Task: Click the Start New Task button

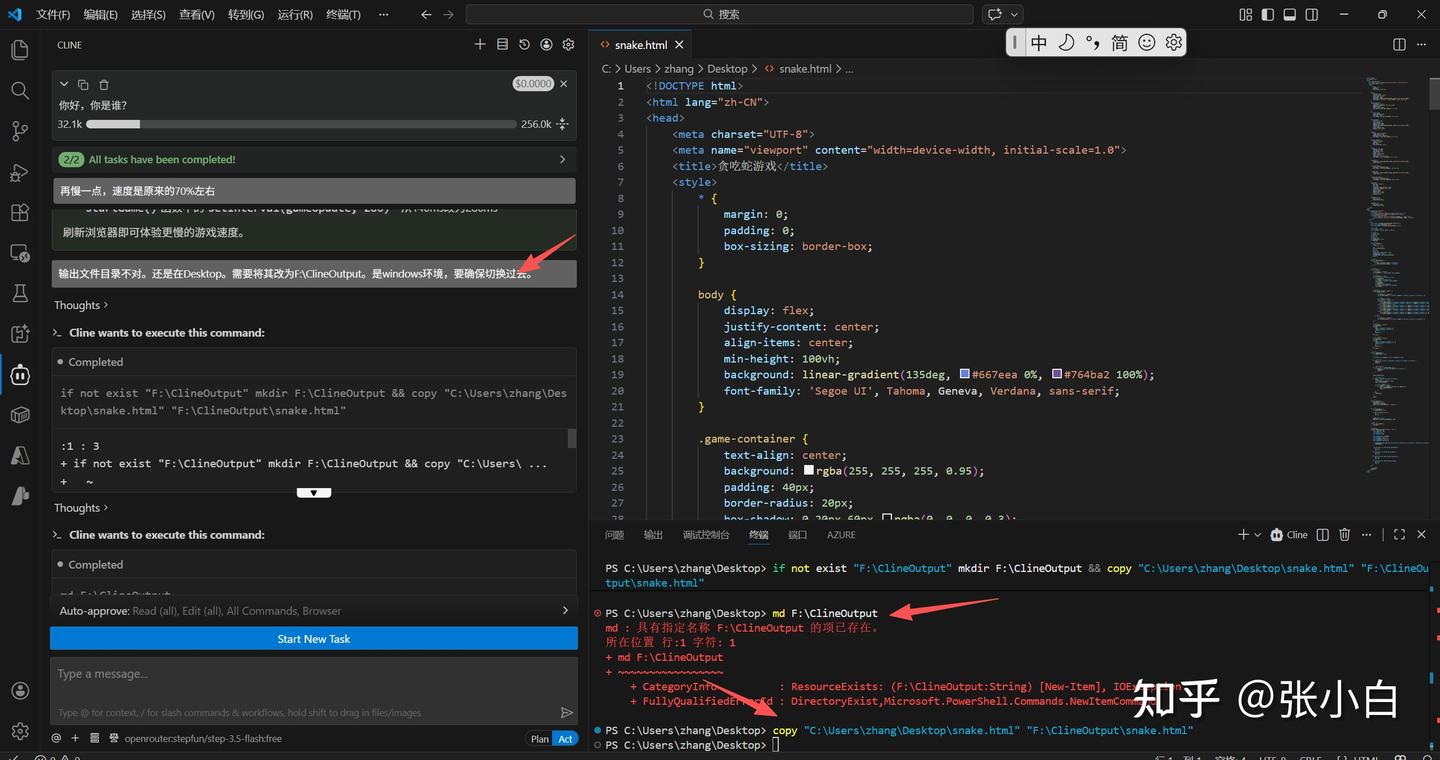Action: (314, 639)
